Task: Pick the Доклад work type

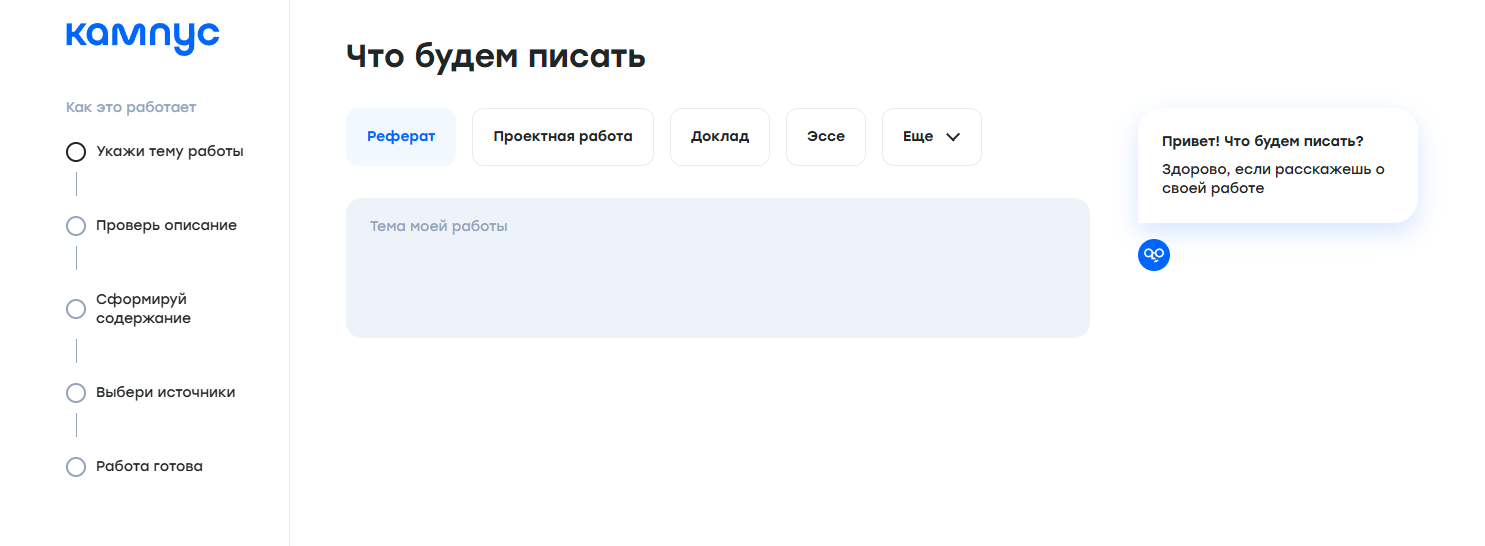Action: click(x=720, y=137)
